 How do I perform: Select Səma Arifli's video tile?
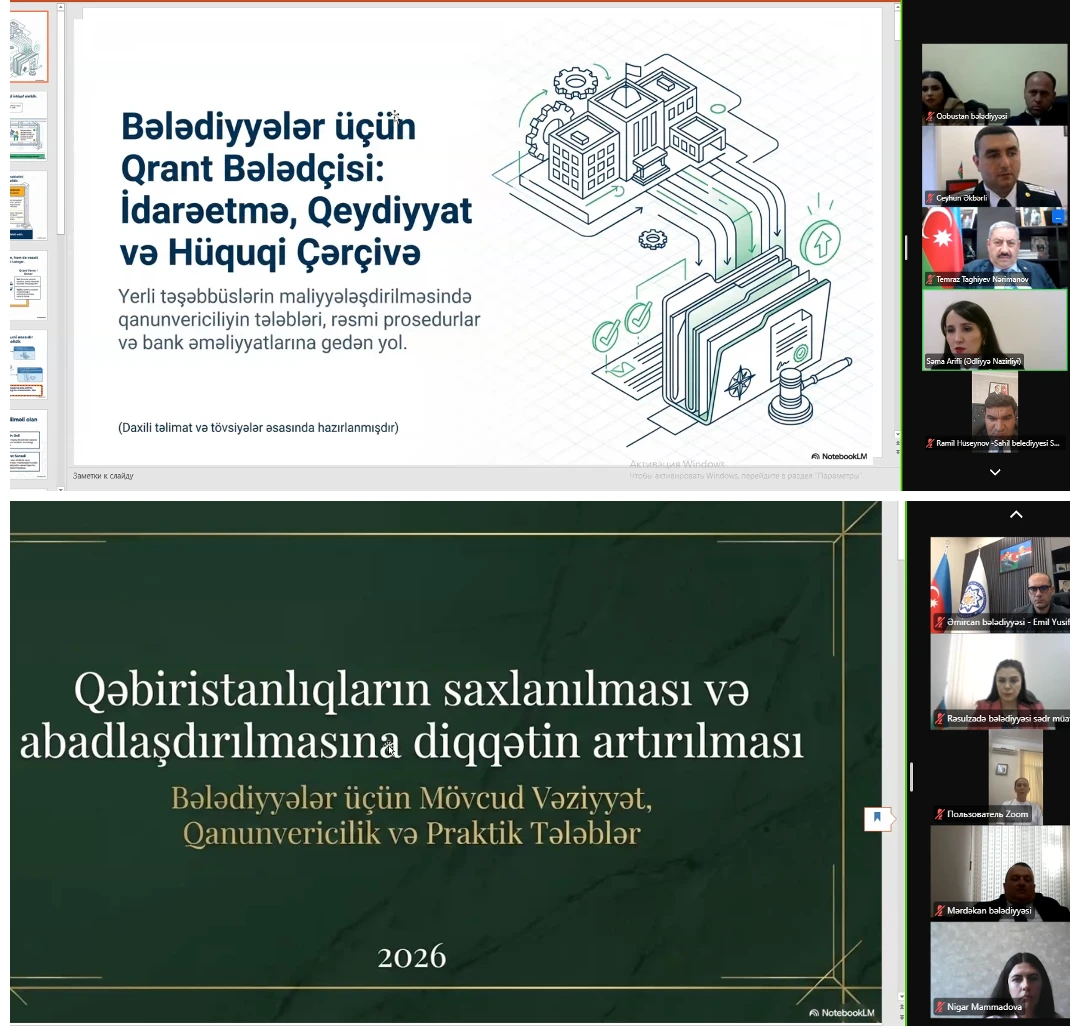click(994, 330)
